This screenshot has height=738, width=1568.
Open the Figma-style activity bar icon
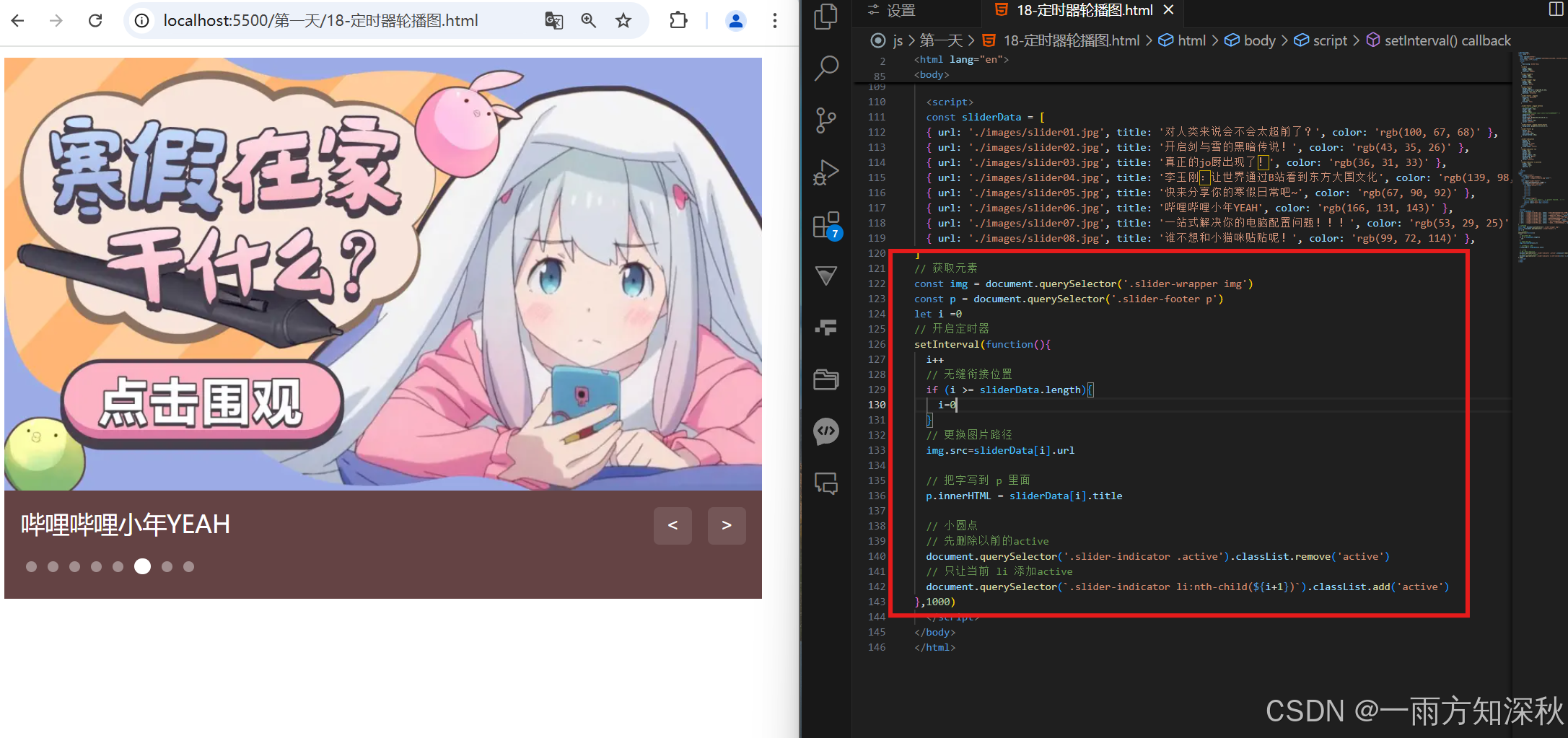coord(826,328)
